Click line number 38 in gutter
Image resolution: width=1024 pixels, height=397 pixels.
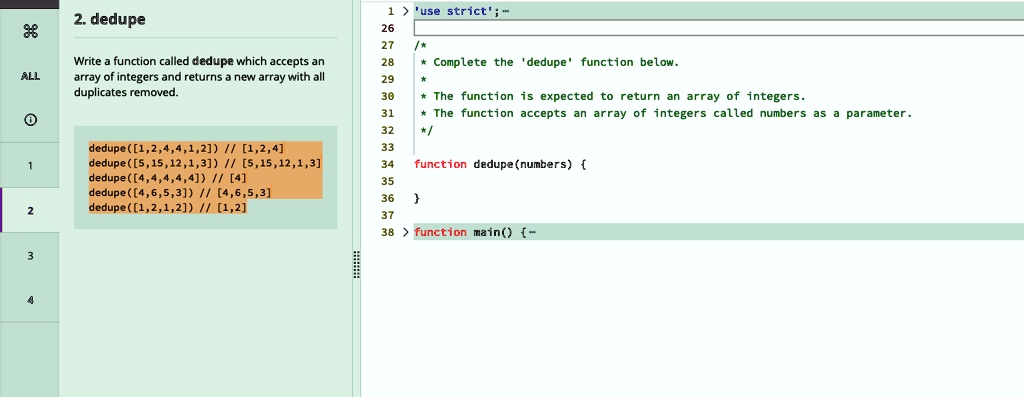click(x=387, y=232)
